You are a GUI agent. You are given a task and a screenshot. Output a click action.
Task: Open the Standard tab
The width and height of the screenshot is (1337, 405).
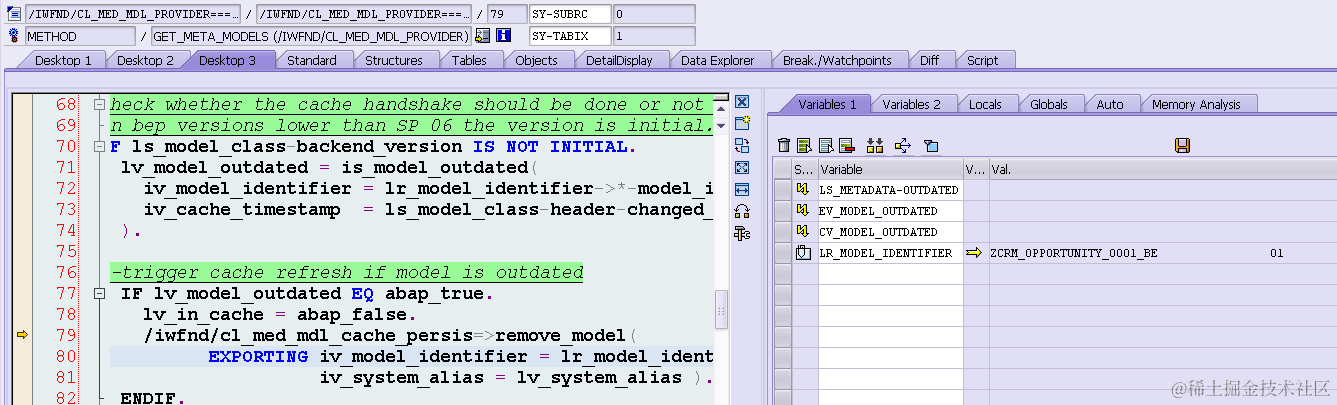pos(311,60)
